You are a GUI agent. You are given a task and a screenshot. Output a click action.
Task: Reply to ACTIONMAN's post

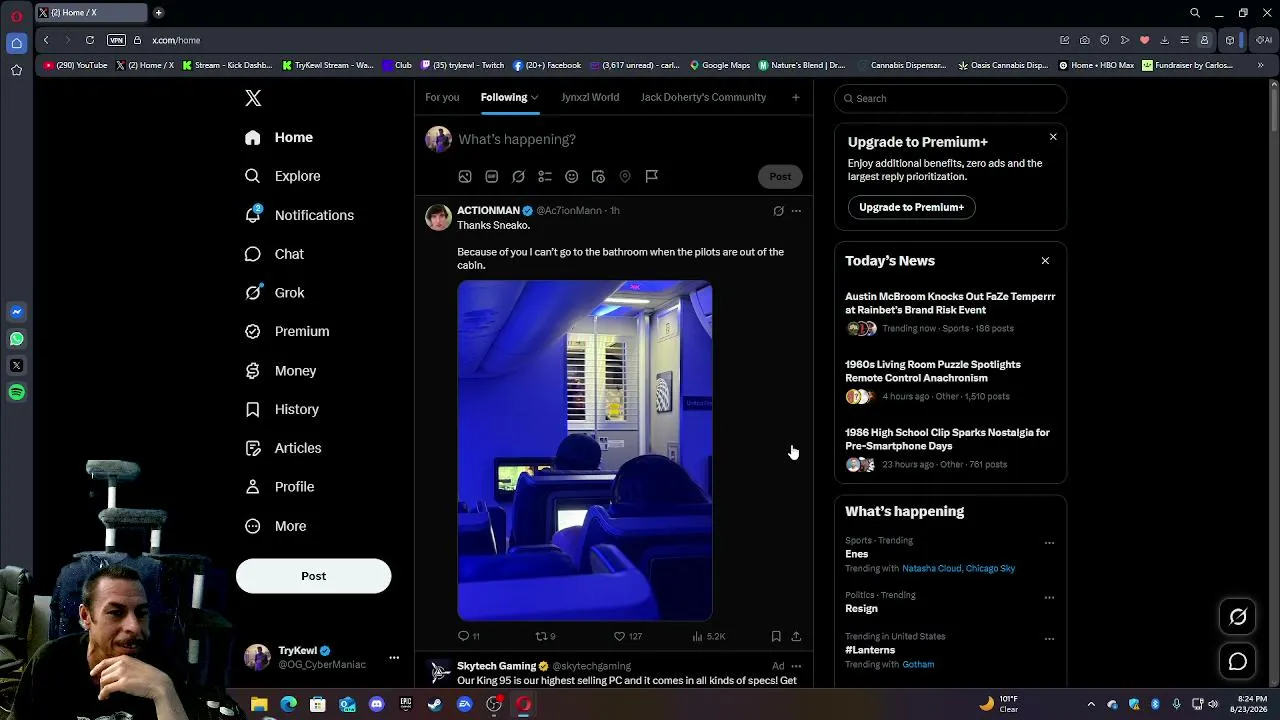[x=468, y=636]
